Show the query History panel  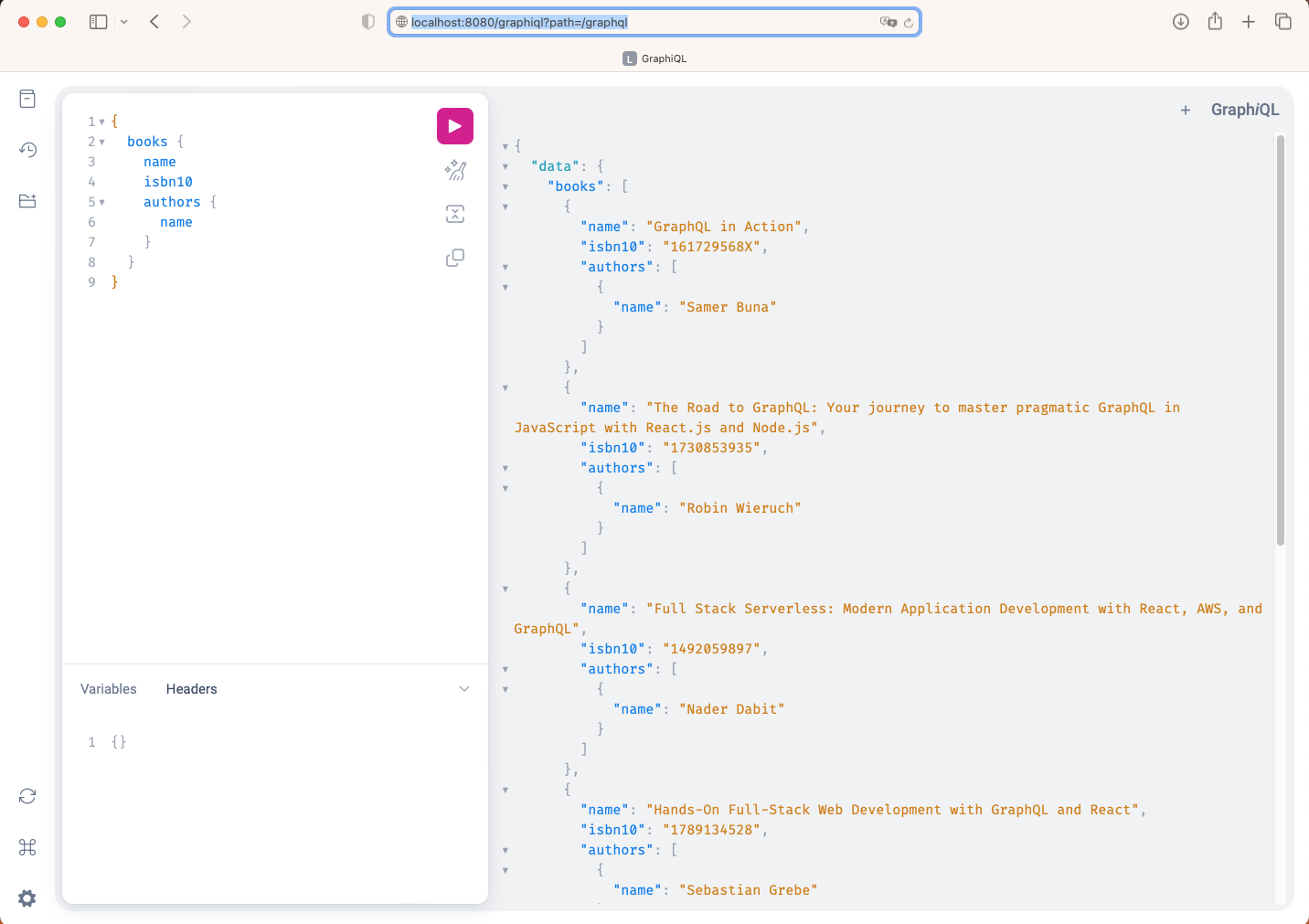(27, 150)
